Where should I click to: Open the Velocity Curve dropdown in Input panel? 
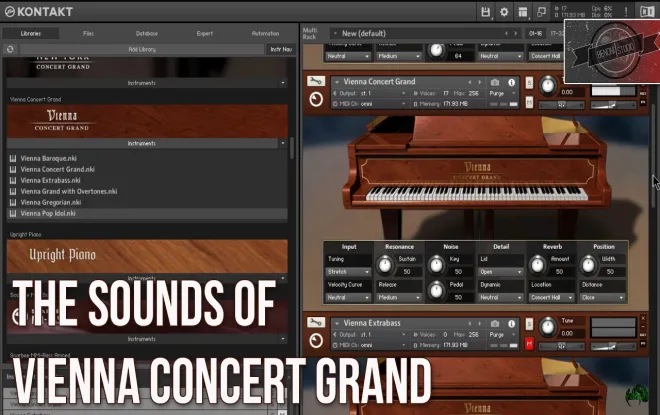click(x=348, y=298)
